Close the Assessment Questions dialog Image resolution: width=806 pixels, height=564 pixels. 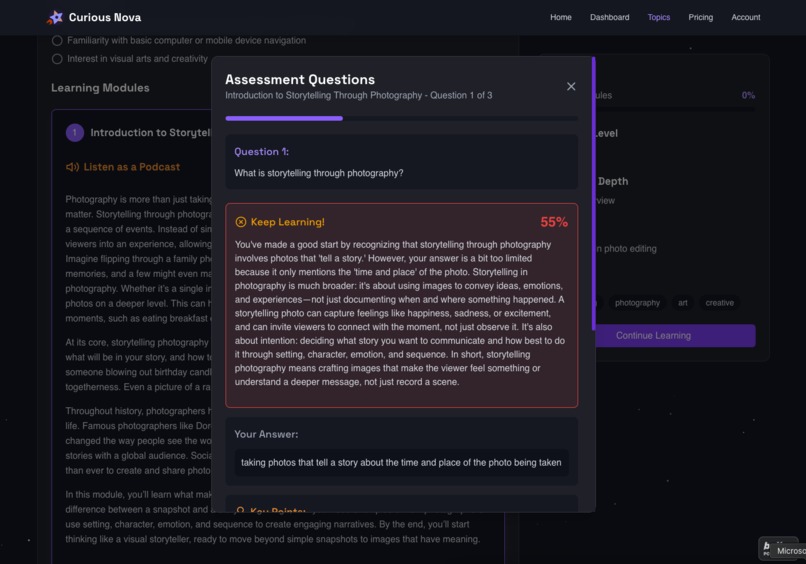pyautogui.click(x=571, y=86)
